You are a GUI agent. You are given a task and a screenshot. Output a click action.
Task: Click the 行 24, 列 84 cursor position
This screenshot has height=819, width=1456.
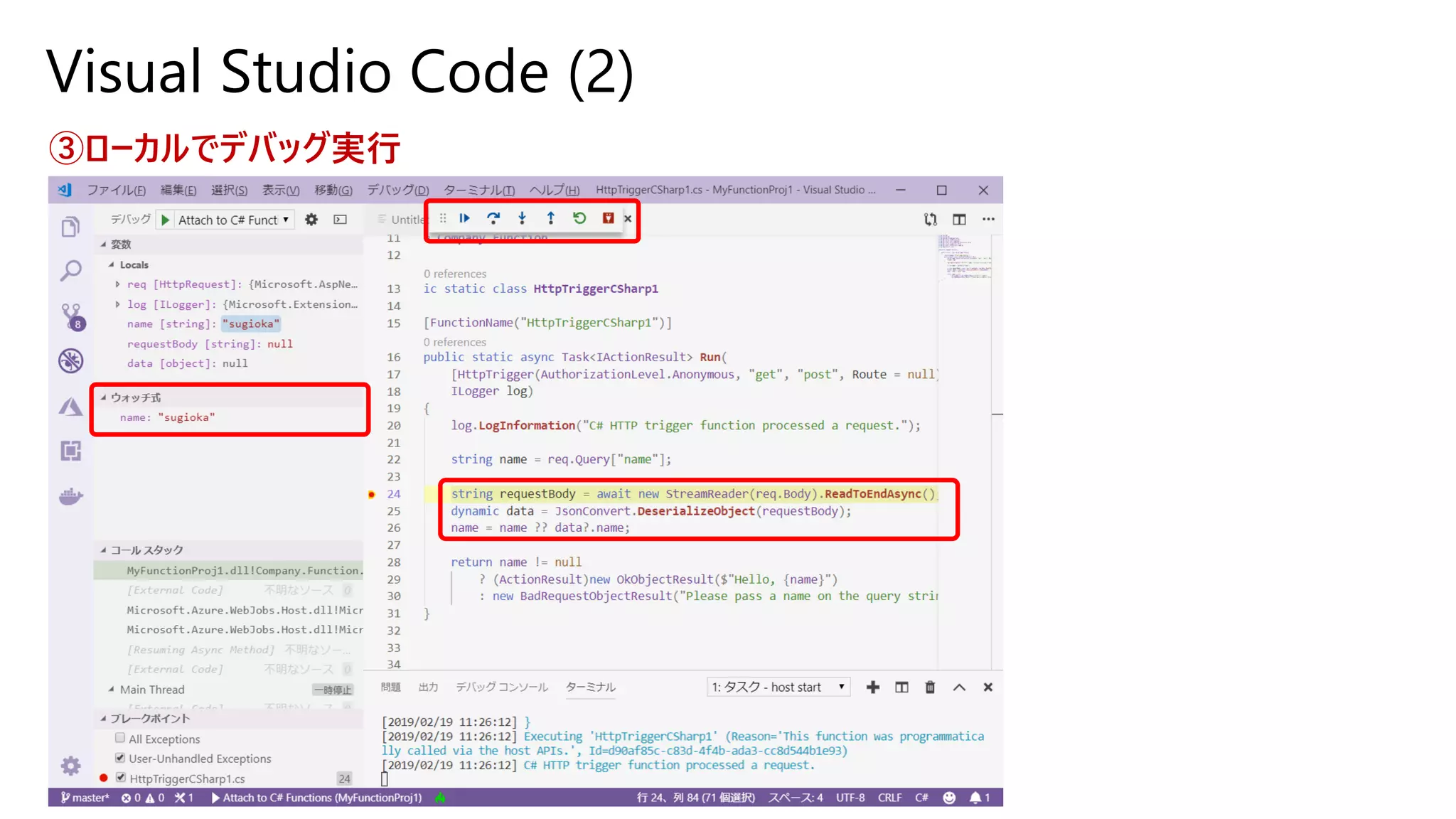pyautogui.click(x=696, y=798)
